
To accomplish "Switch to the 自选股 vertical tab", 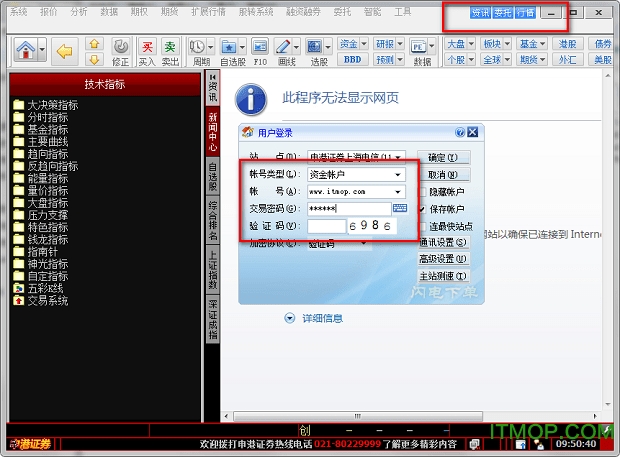I will click(x=212, y=176).
